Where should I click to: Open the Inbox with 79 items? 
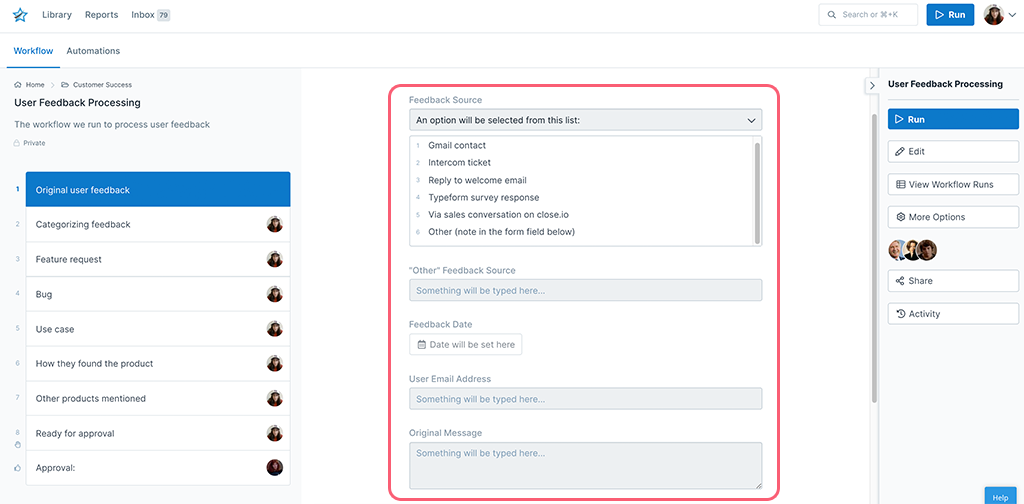point(150,15)
